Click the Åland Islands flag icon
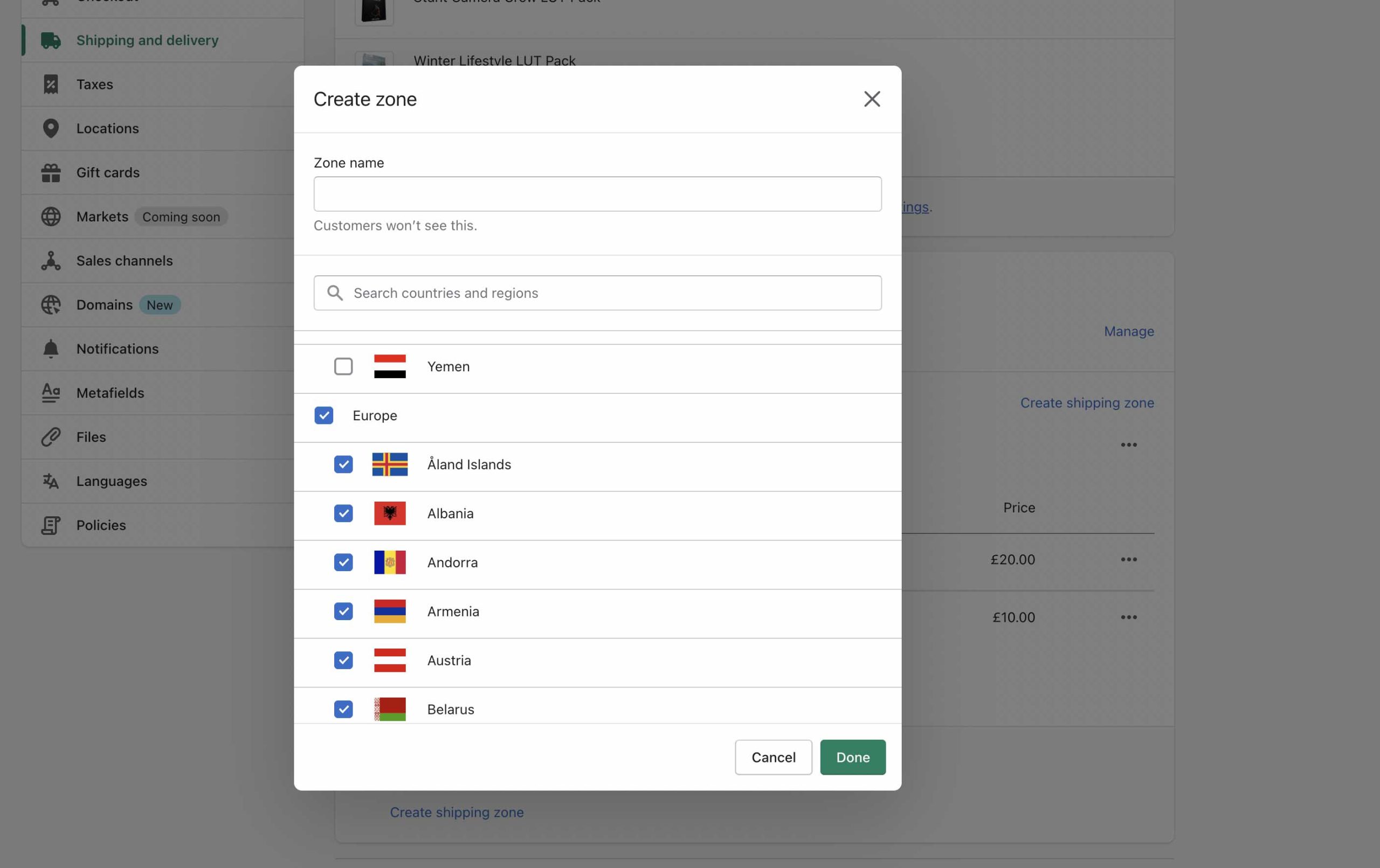 pos(390,464)
